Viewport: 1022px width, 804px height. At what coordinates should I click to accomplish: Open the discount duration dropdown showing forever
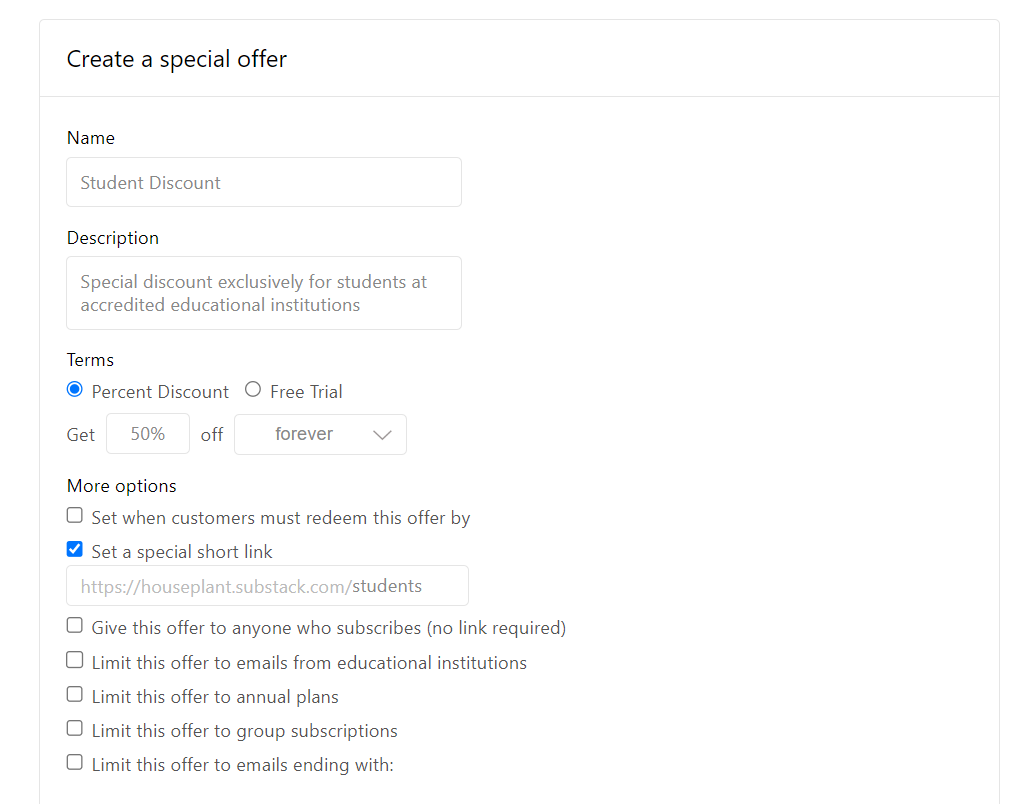click(320, 434)
